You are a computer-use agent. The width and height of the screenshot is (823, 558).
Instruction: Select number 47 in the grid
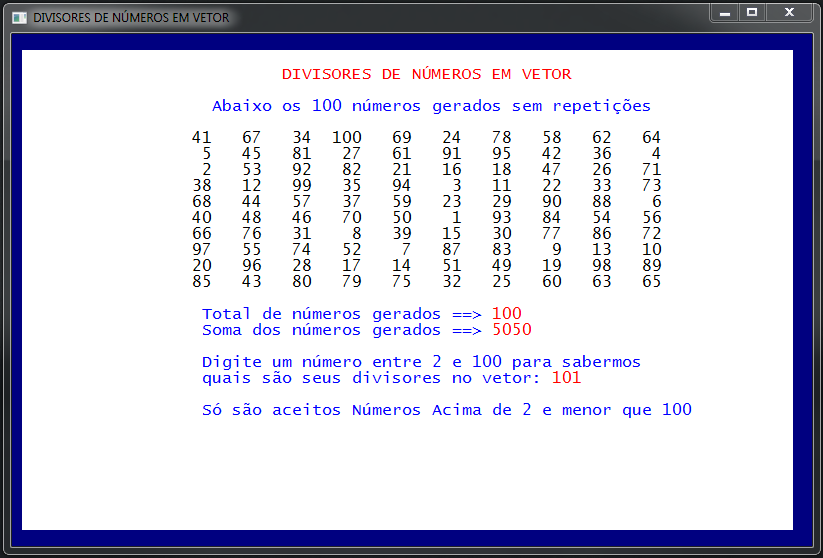click(x=552, y=170)
